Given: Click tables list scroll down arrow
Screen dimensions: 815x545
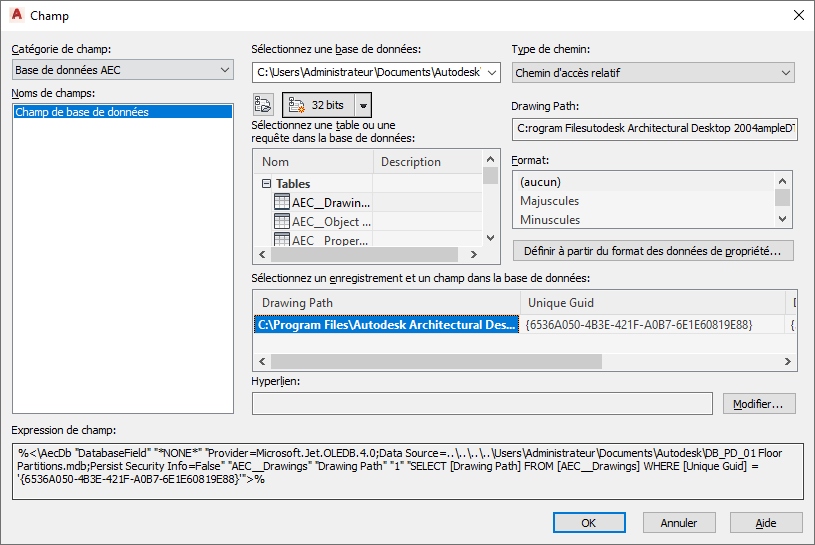Looking at the screenshot, I should pyautogui.click(x=490, y=238).
